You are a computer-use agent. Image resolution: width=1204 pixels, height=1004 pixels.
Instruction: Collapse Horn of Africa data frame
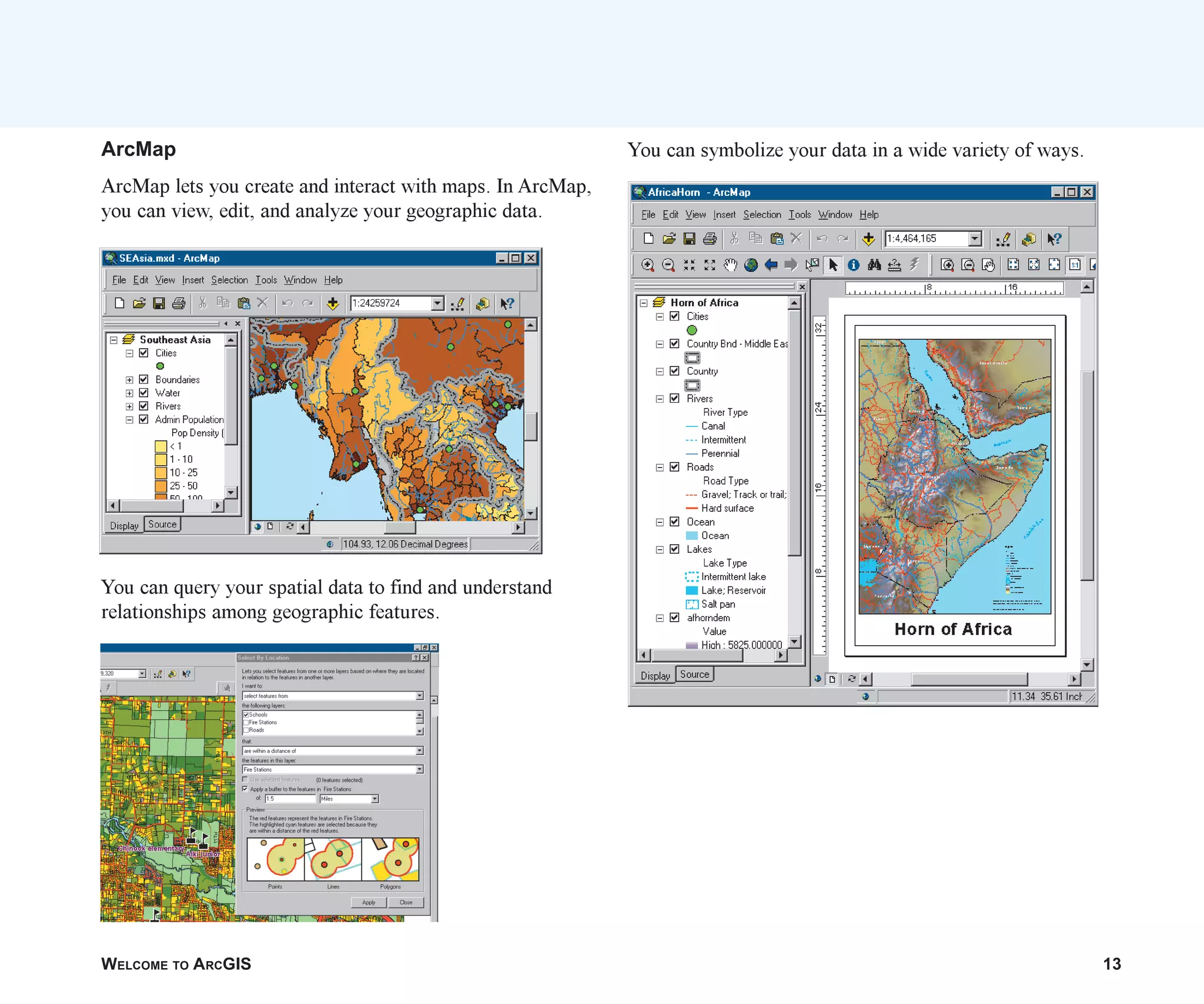tap(644, 303)
